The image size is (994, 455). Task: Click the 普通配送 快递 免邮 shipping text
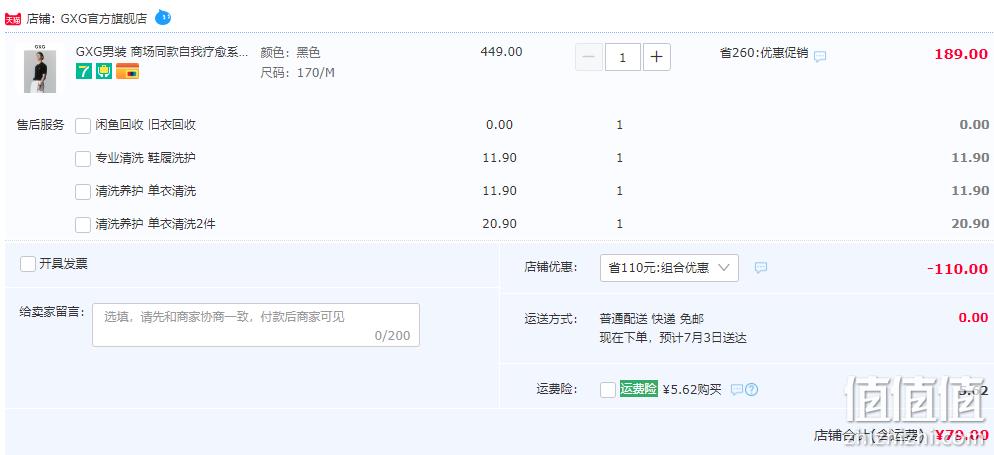point(652,318)
